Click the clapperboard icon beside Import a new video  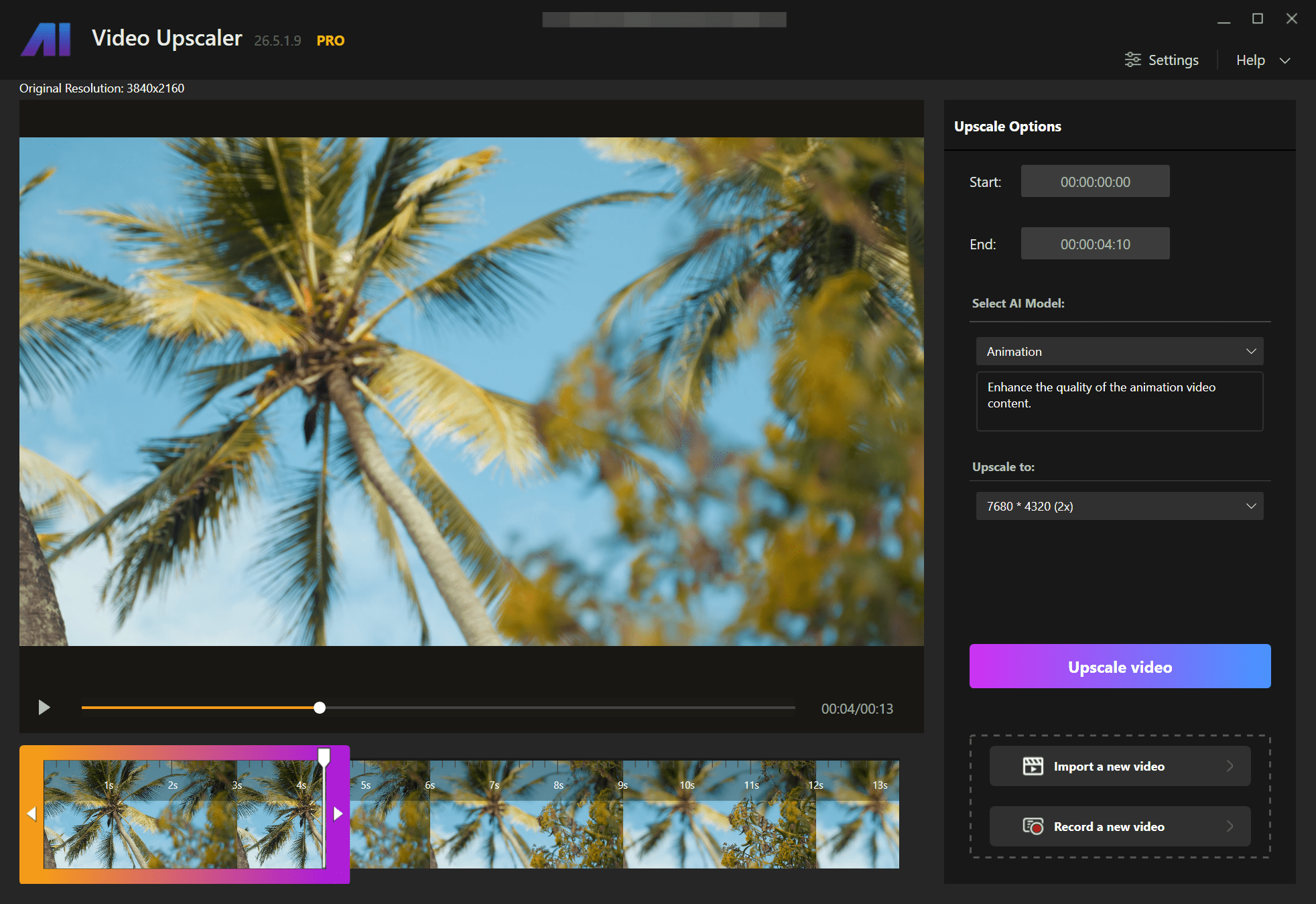click(x=1033, y=765)
